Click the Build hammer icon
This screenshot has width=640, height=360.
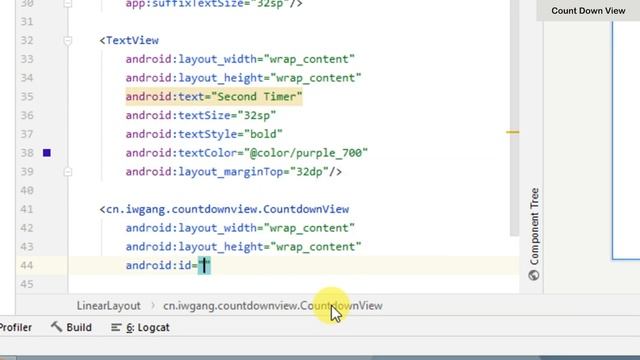tap(56, 327)
